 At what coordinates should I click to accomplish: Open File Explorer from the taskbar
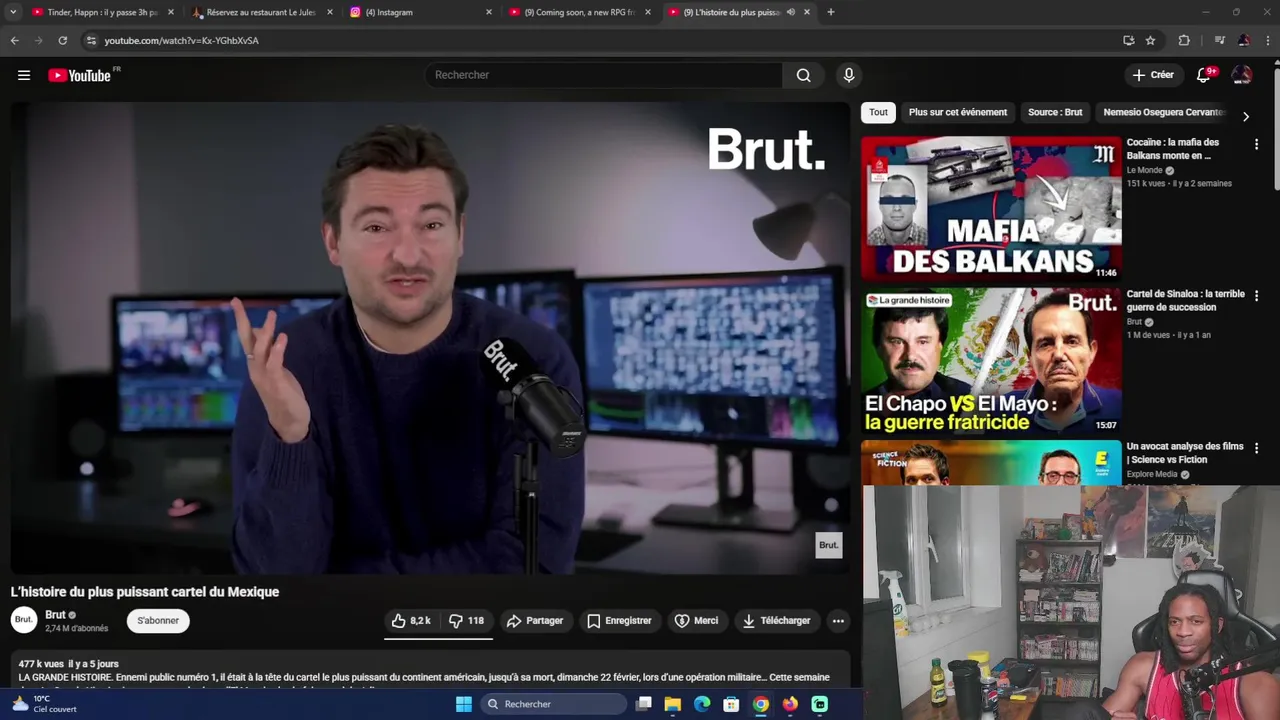click(673, 704)
